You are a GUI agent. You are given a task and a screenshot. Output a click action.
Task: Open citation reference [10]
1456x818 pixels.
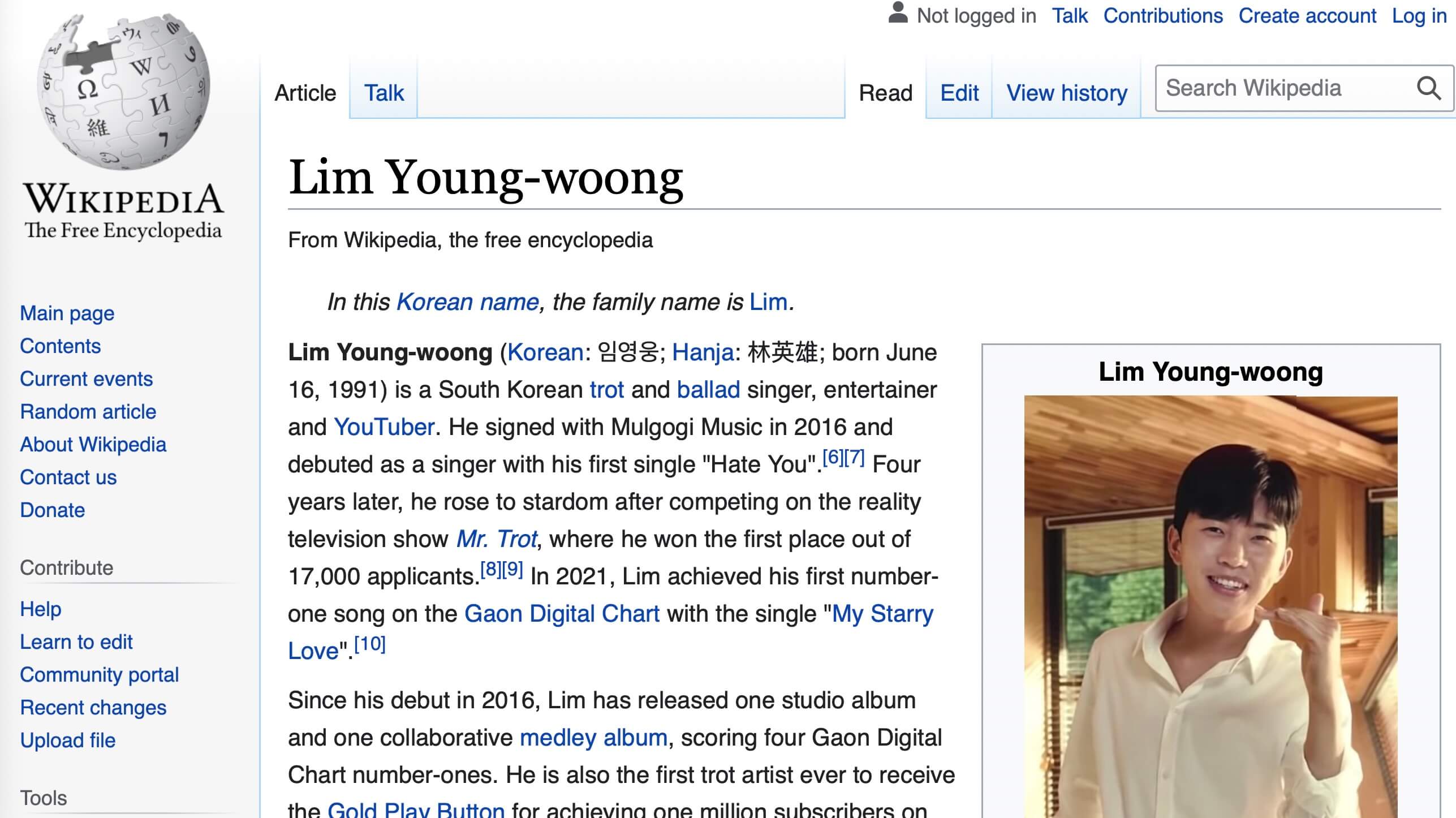point(369,644)
